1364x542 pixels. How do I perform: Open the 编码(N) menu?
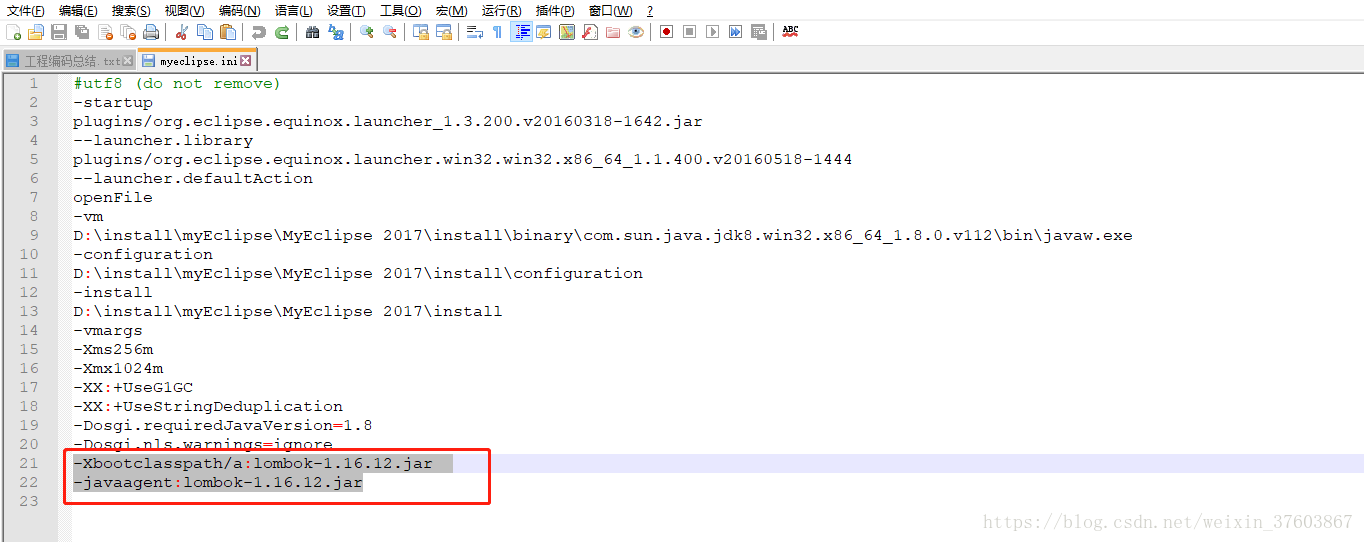click(x=239, y=10)
